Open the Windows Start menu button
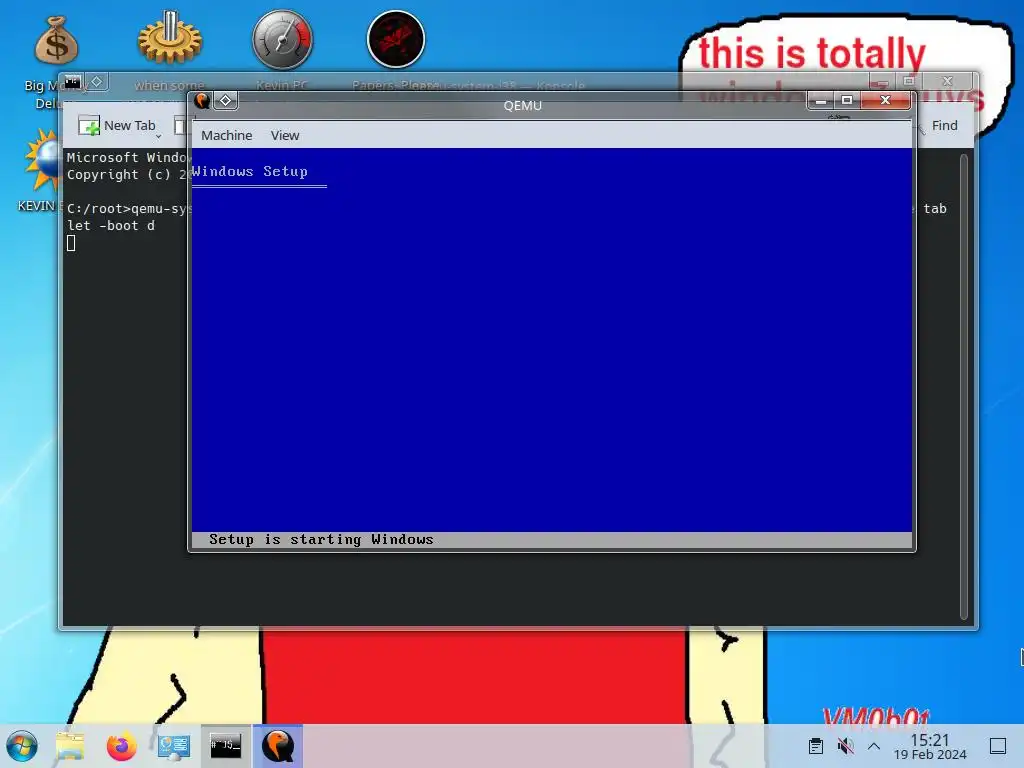The image size is (1024, 768). [x=22, y=746]
